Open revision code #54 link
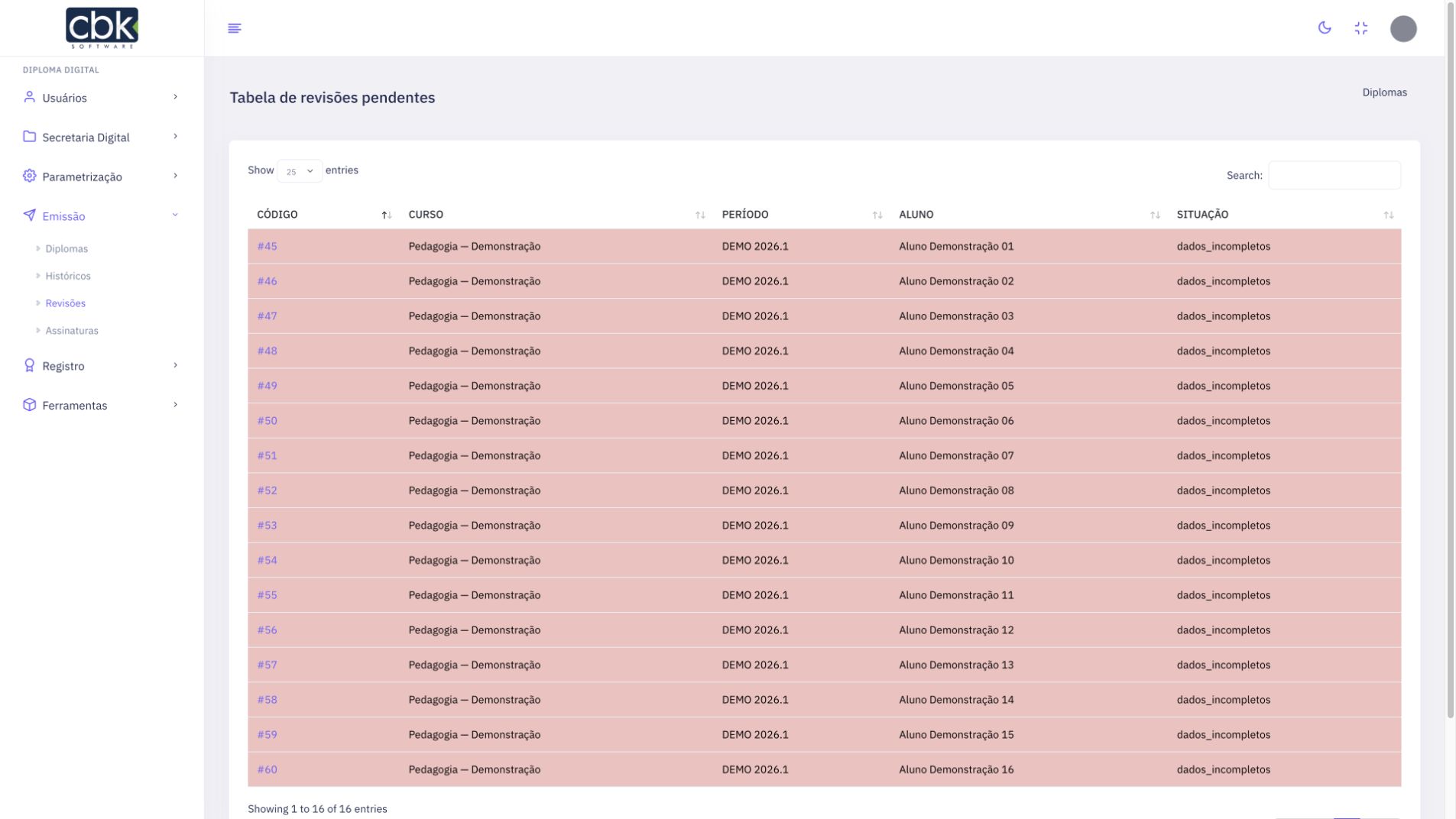This screenshot has width=1456, height=819. (x=267, y=561)
